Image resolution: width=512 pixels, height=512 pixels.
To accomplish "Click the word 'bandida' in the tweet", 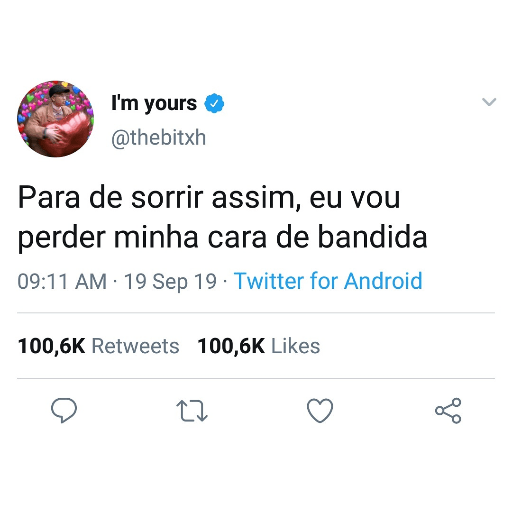I will [x=372, y=237].
